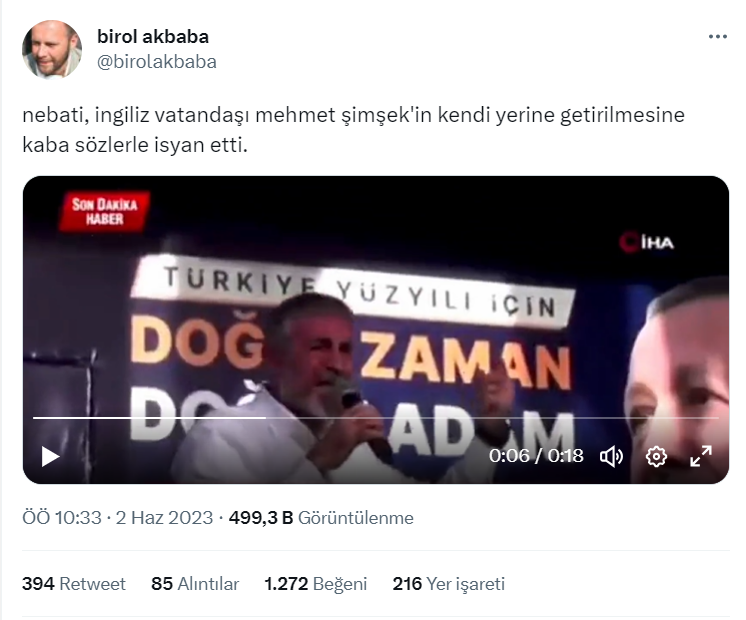Open the ÖÖ 10:33 · 2 Haz 2023 timestamp
The width and height of the screenshot is (746, 620).
pos(118,518)
